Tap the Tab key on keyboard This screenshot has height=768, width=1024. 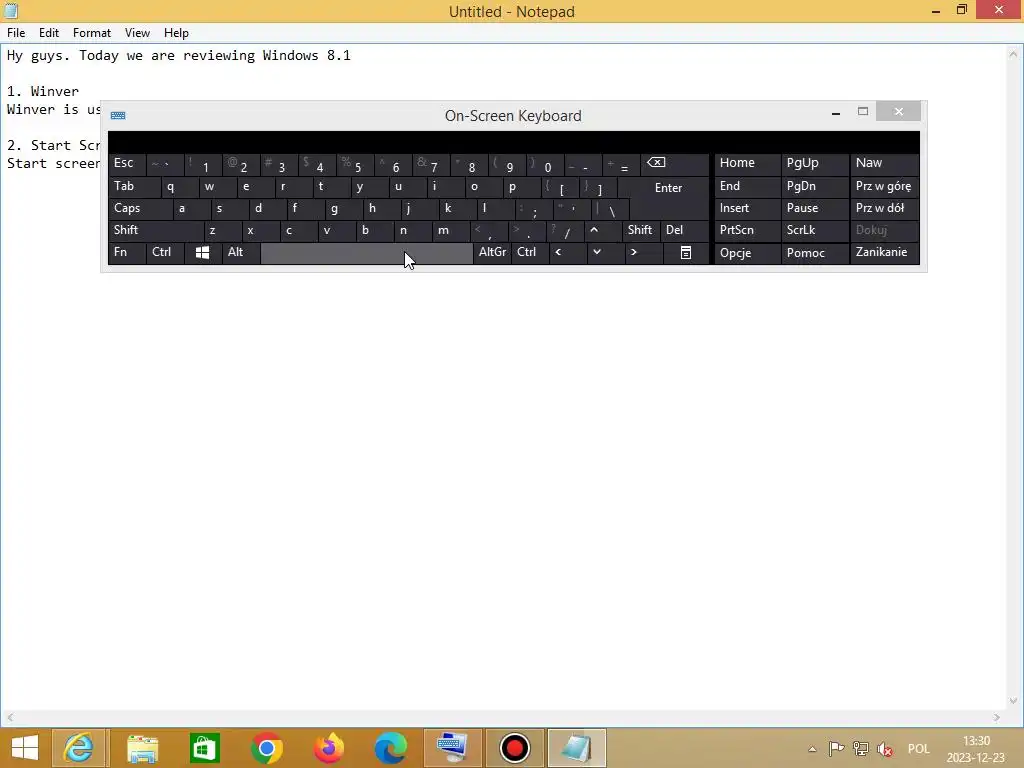[x=134, y=186]
